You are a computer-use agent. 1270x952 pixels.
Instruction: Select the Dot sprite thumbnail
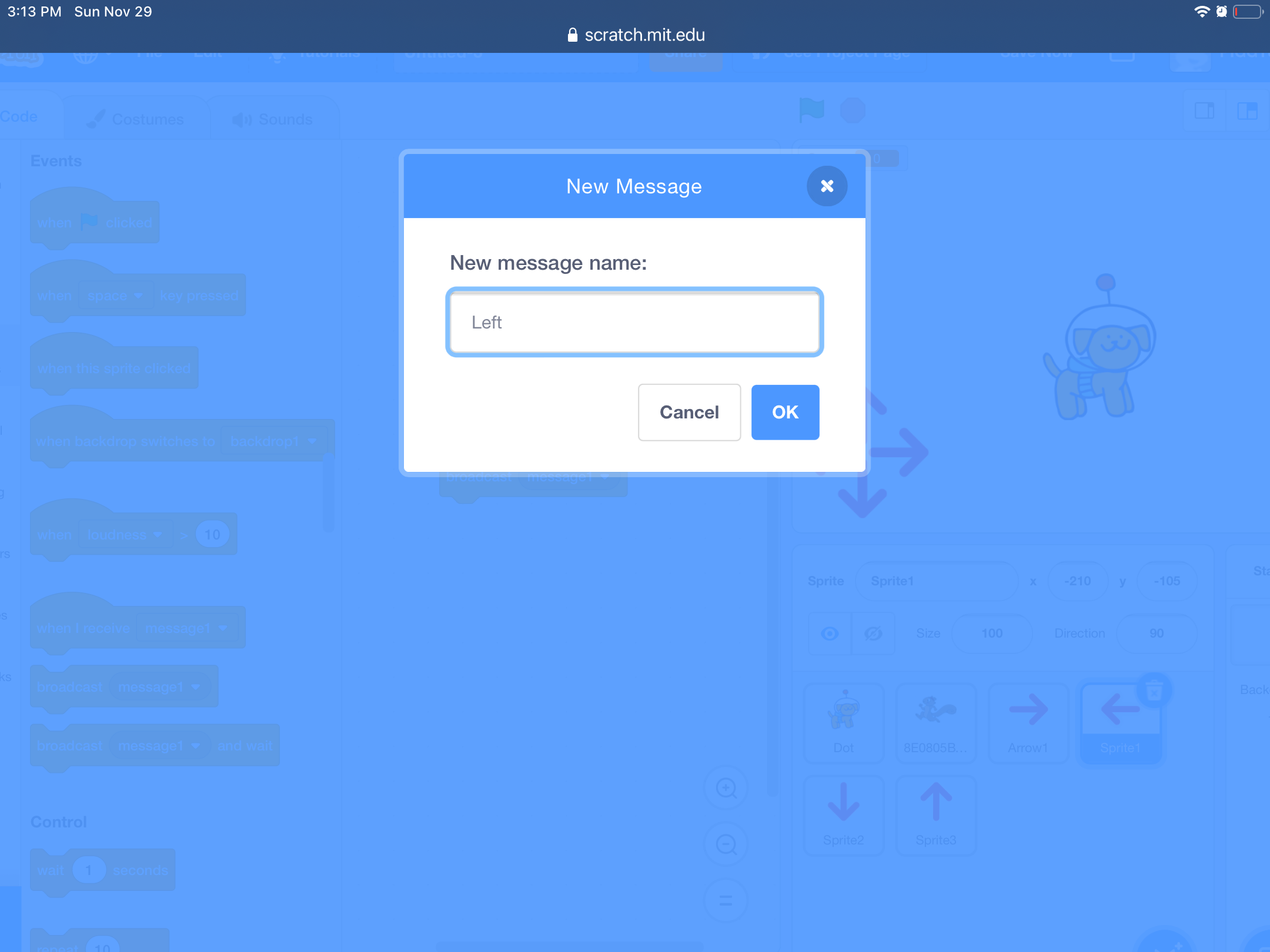844,723
